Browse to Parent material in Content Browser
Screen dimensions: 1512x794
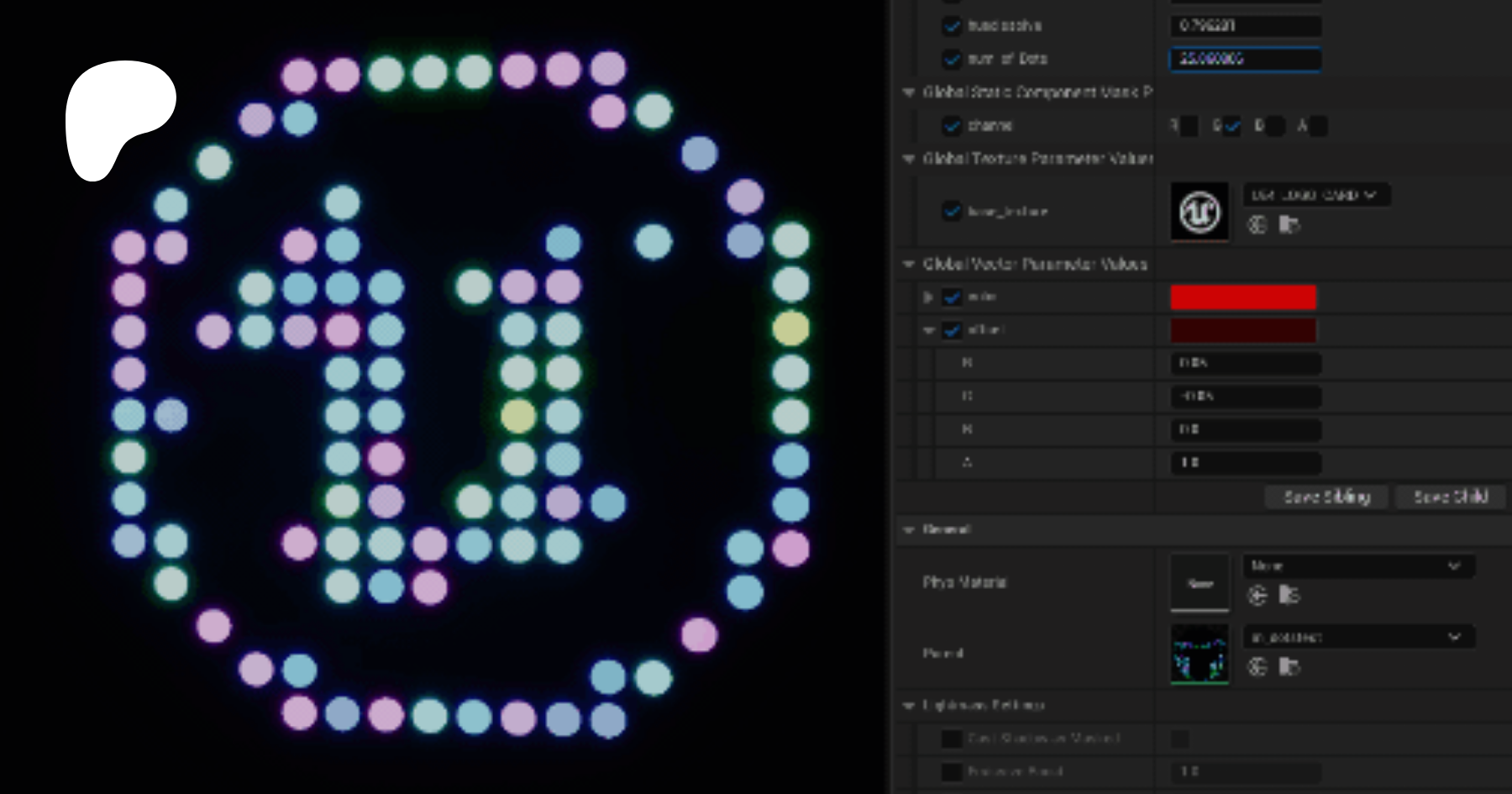(1289, 667)
